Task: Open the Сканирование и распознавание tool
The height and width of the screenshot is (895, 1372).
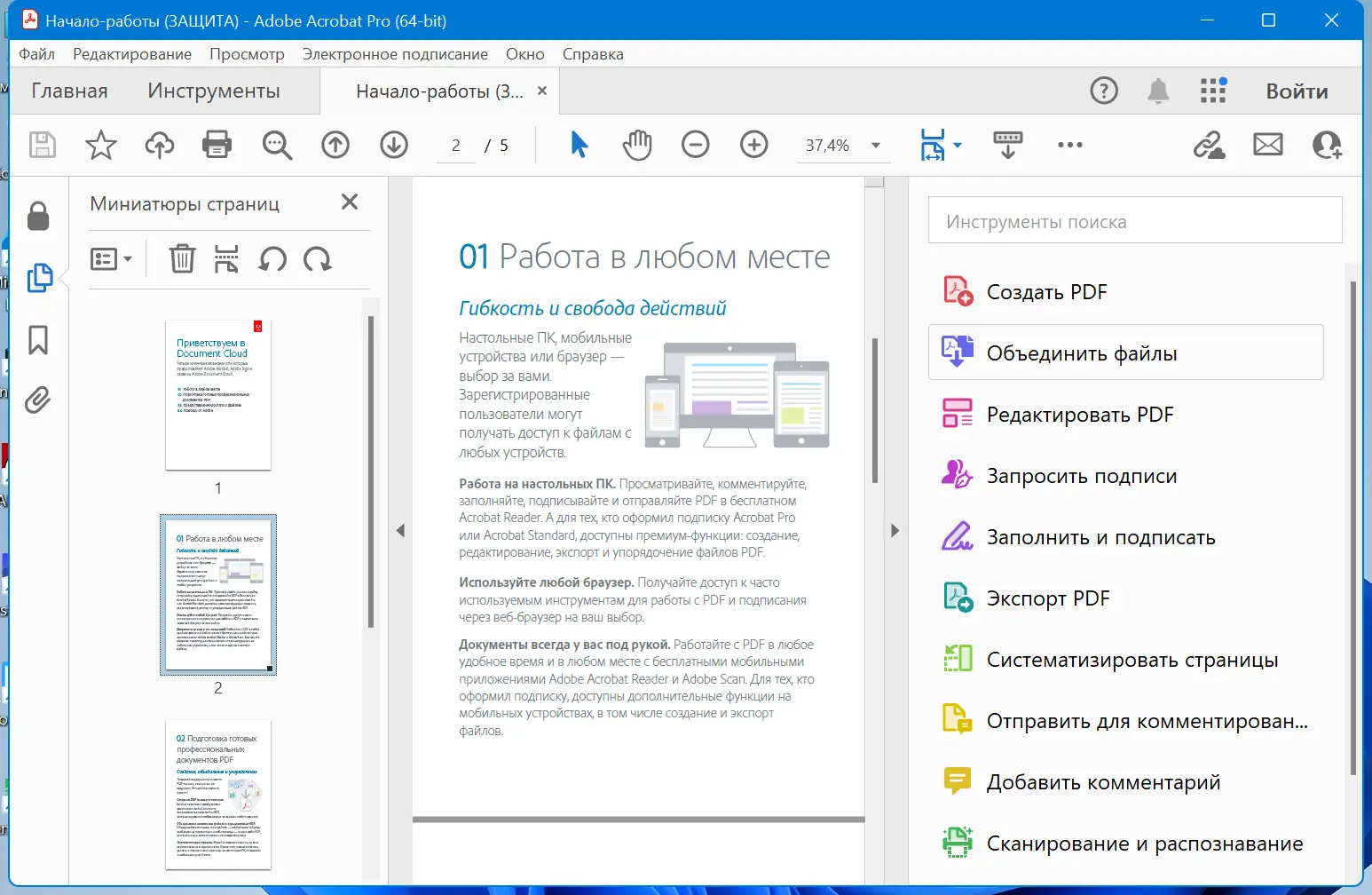Action: tap(1126, 844)
